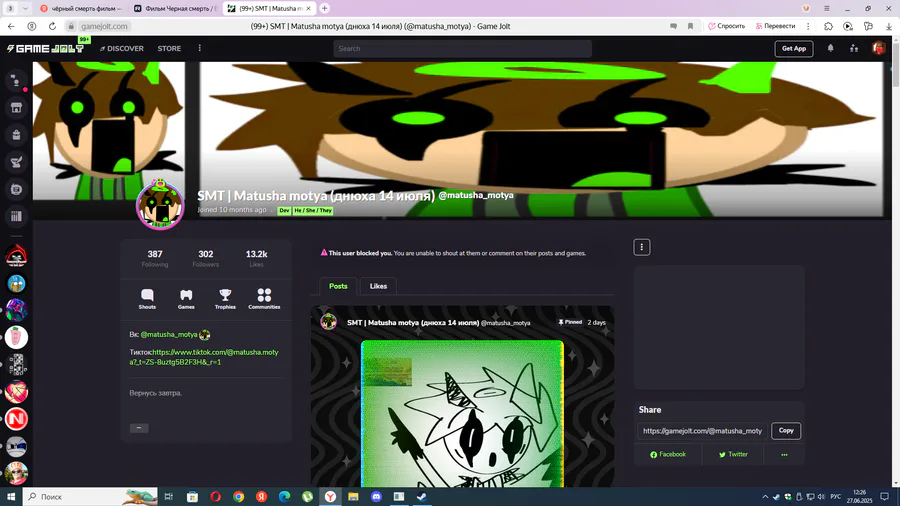900x506 pixels.
Task: Click the Get App button
Action: 794,49
